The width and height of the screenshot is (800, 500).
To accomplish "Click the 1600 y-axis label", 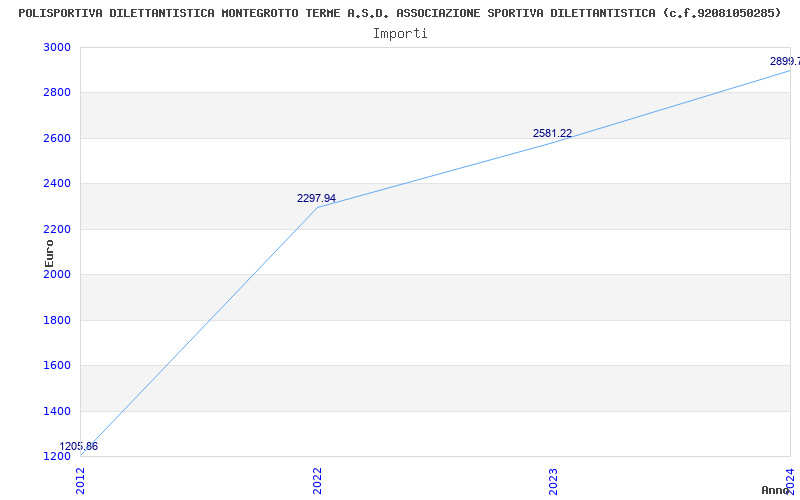I will [55, 366].
